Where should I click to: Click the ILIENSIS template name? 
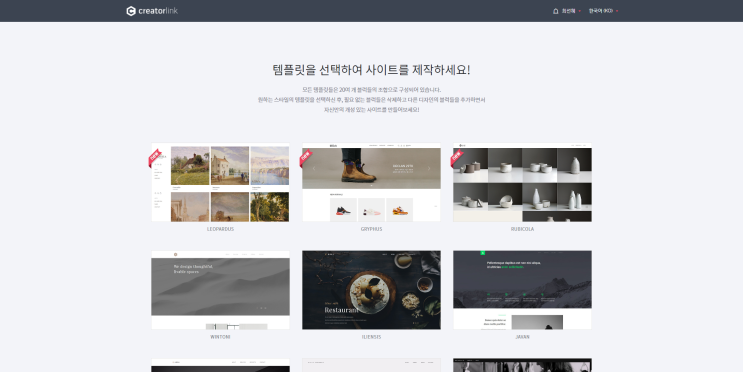pyautogui.click(x=371, y=337)
